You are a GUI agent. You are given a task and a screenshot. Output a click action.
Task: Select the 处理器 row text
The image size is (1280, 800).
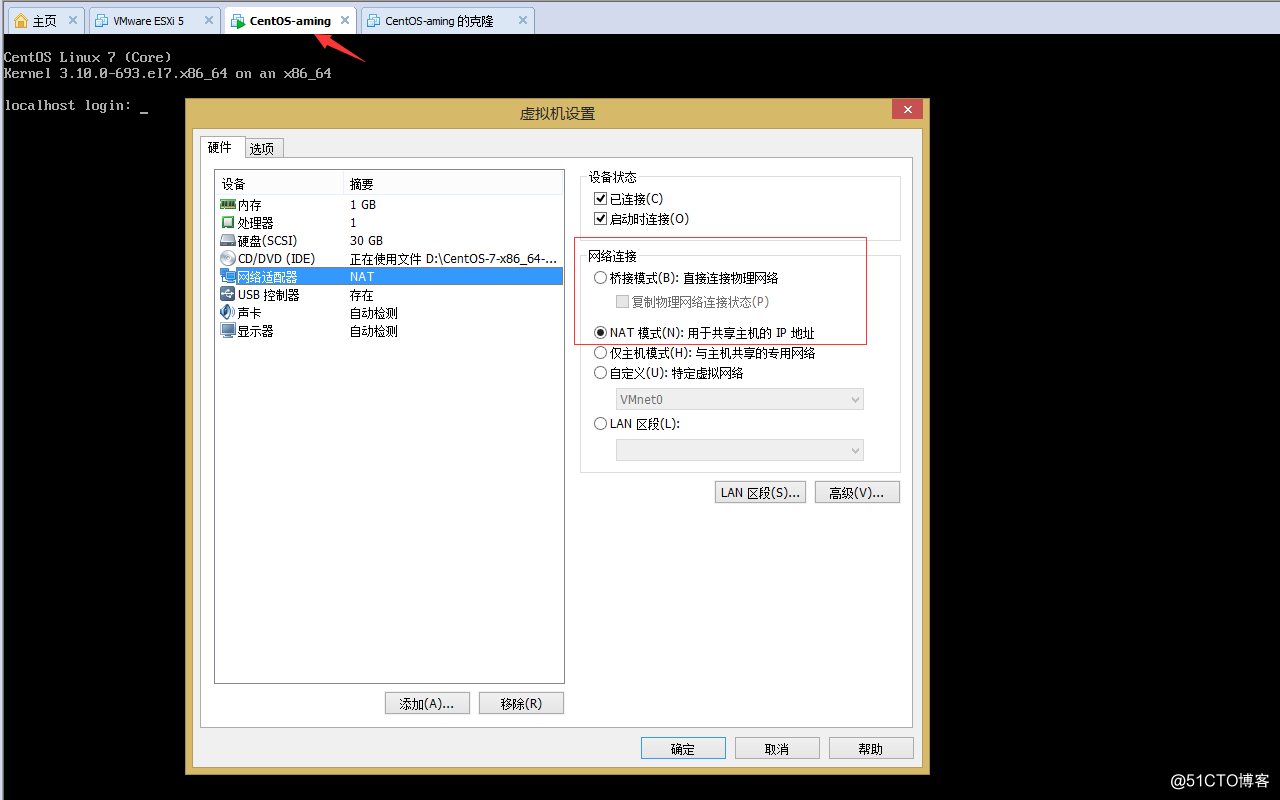tap(256, 222)
